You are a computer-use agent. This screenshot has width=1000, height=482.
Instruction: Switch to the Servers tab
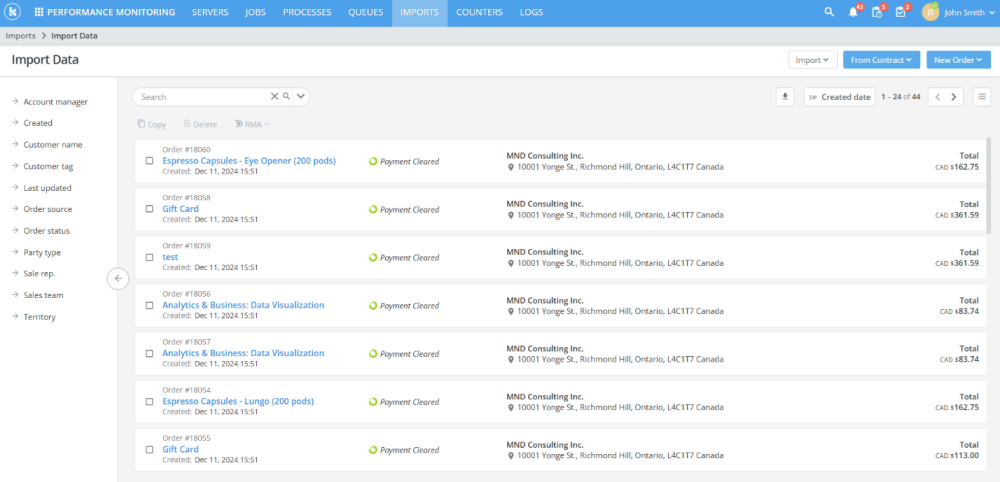(x=210, y=13)
